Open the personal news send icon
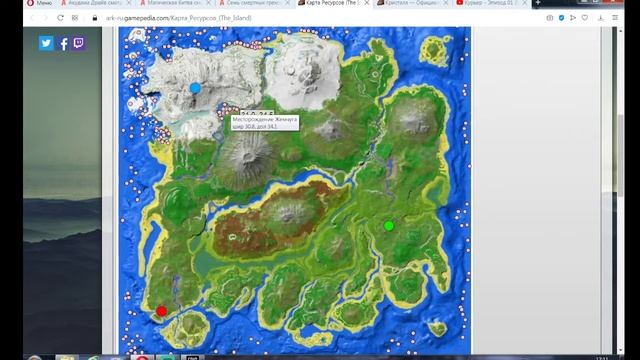Viewport: 640px width, 360px height. click(x=573, y=18)
